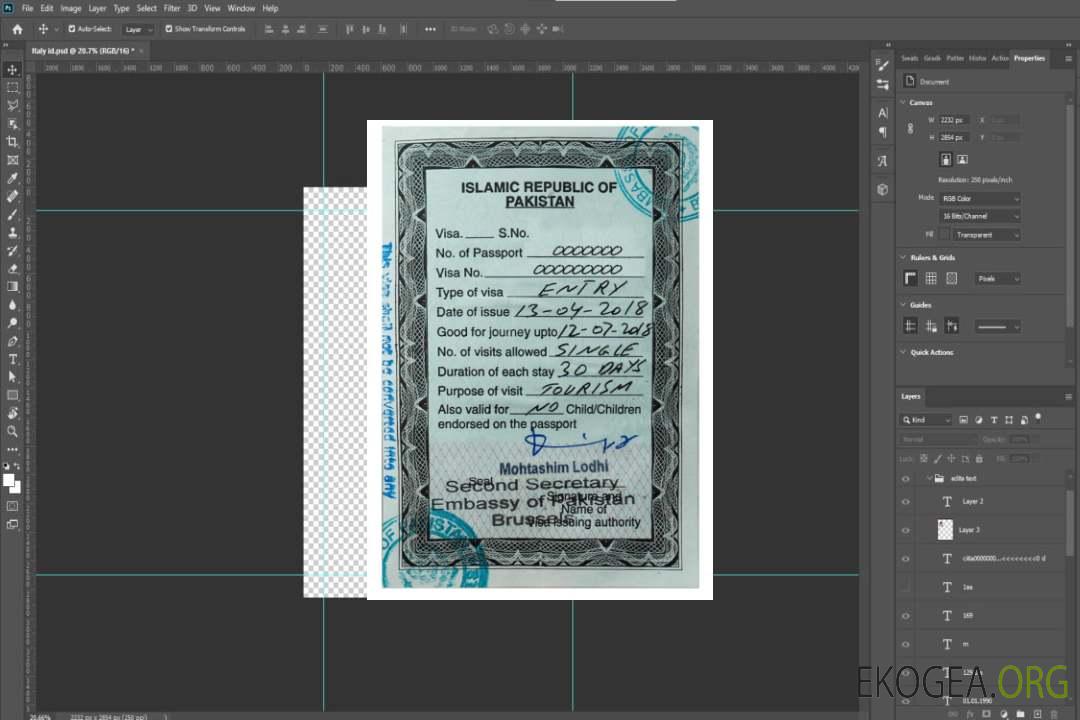Click the foreground color swatch

coord(9,480)
